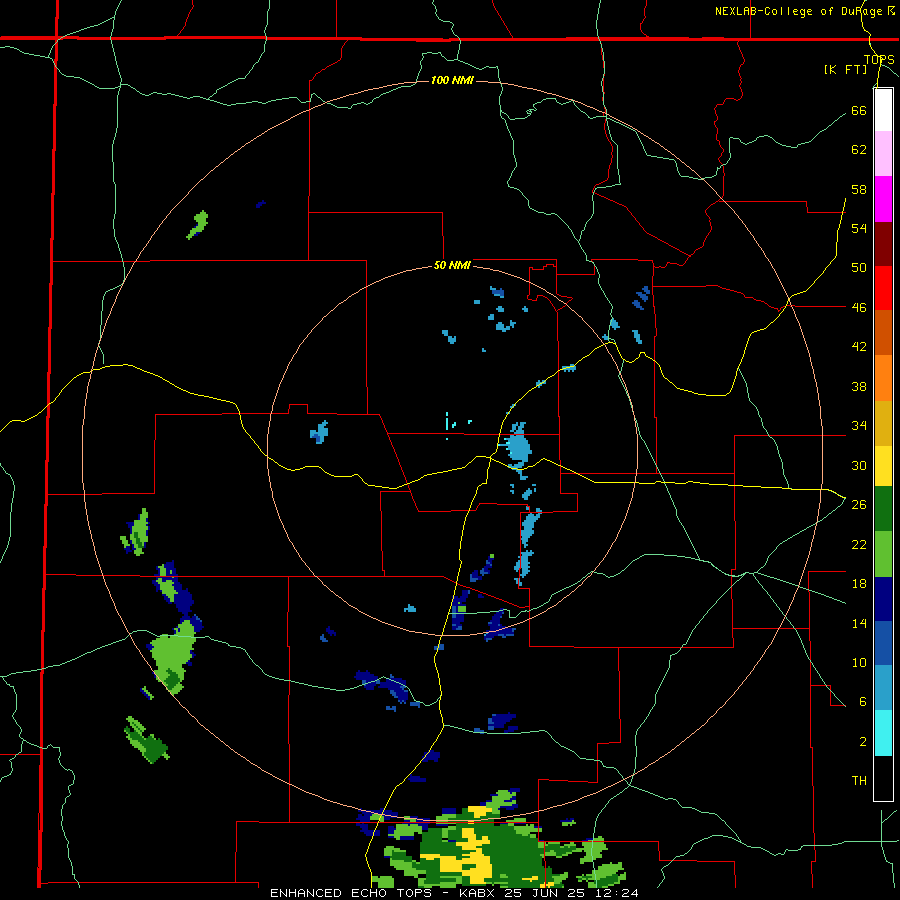Click legend scale number 2
This screenshot has width=900, height=900.
[863, 742]
